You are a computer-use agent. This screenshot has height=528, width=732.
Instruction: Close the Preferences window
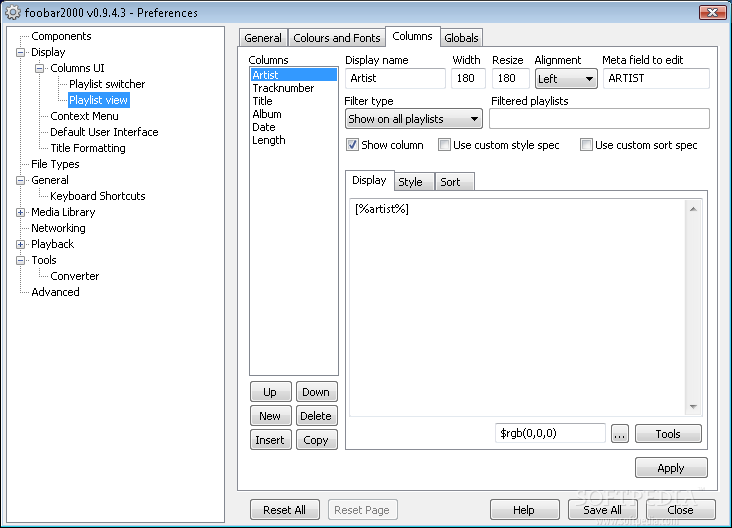click(x=712, y=13)
